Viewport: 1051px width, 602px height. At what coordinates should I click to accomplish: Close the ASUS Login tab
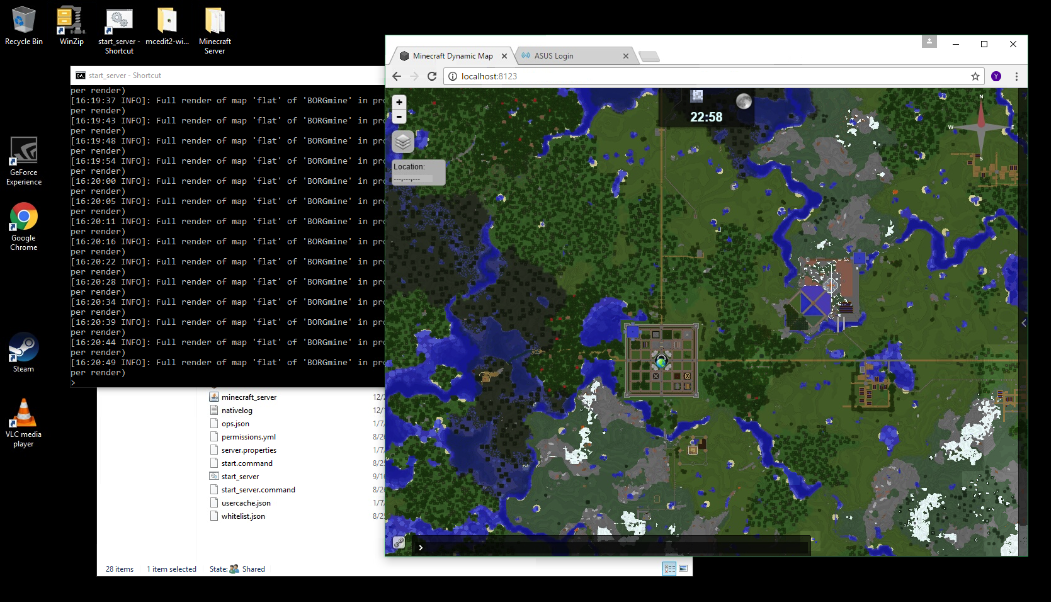[x=625, y=56]
